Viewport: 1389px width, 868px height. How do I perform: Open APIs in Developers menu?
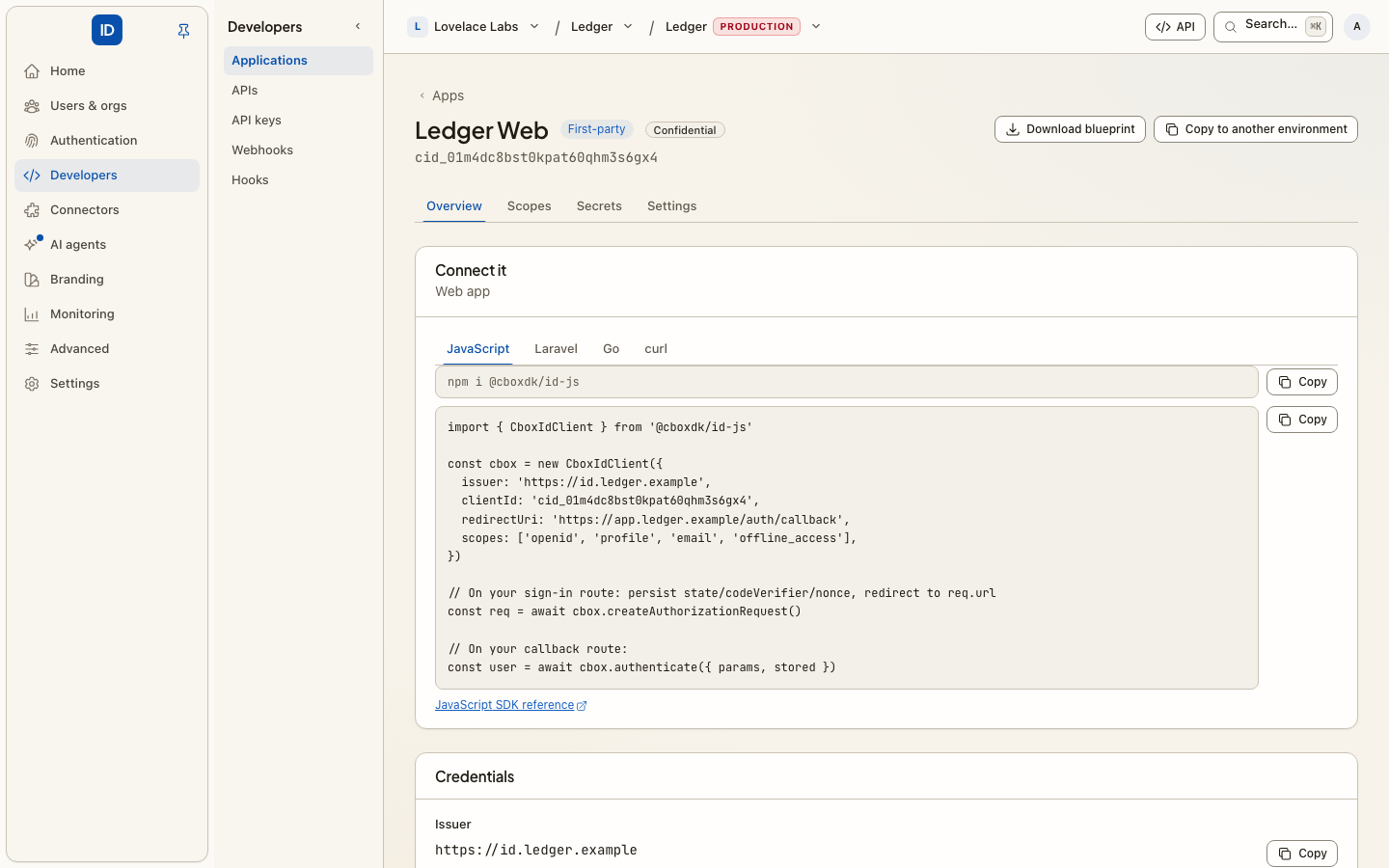coord(298,91)
